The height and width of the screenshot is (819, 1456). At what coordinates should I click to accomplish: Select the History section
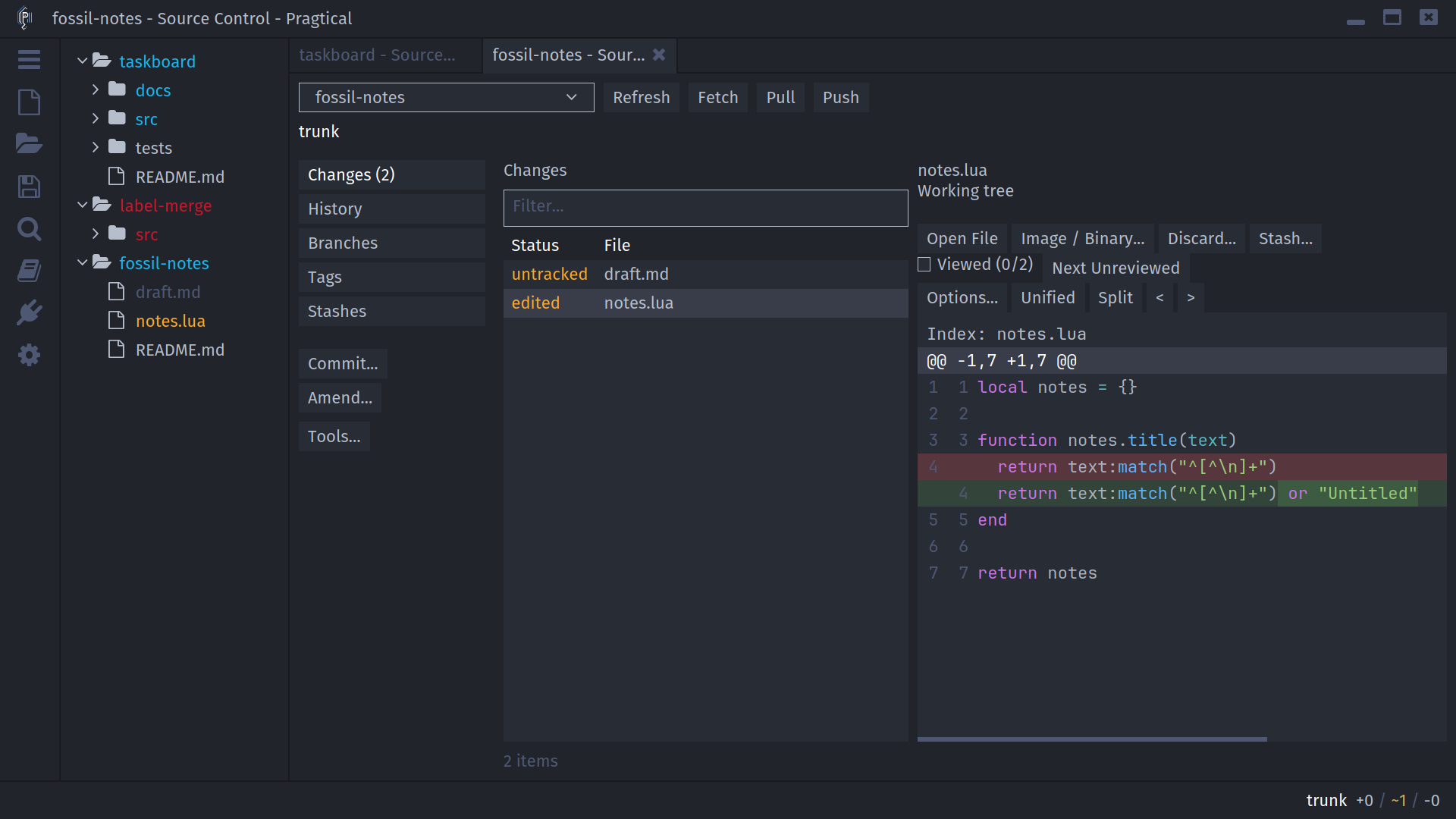(x=391, y=209)
